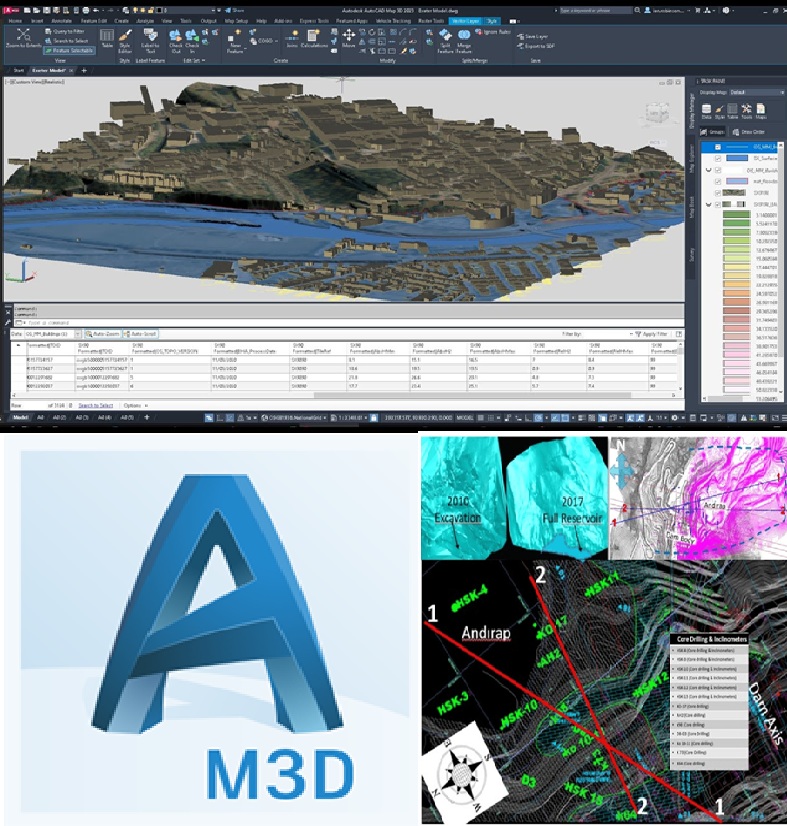Toggle the Auto-Scroll button in data table

[140, 334]
